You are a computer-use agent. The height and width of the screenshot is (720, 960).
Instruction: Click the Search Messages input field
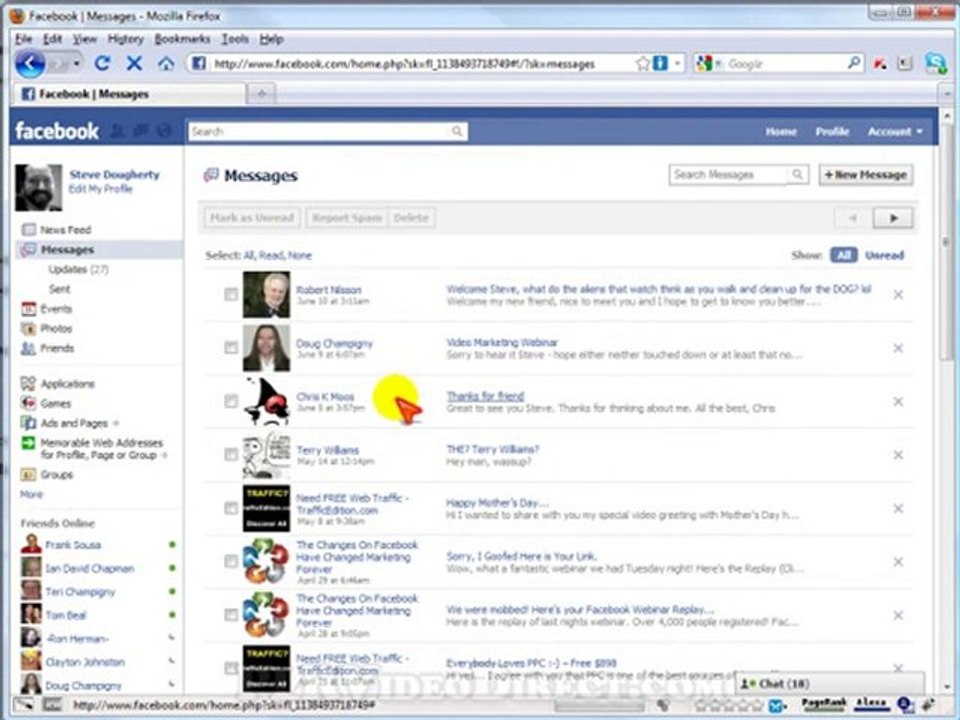(x=729, y=174)
